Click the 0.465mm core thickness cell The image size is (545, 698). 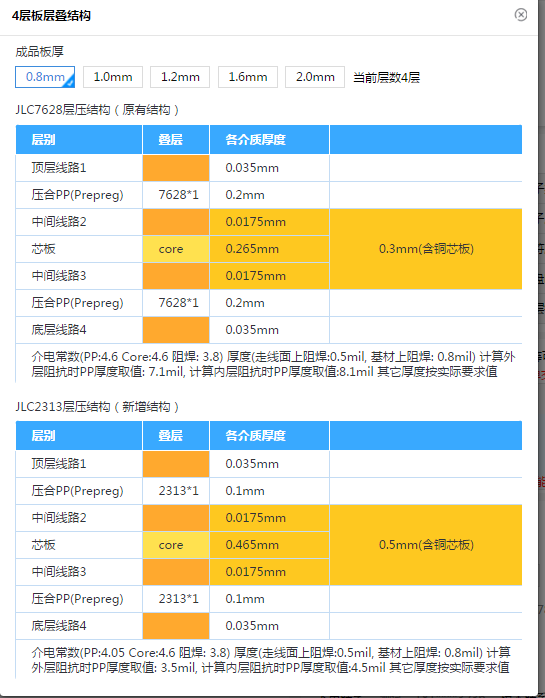(x=269, y=545)
